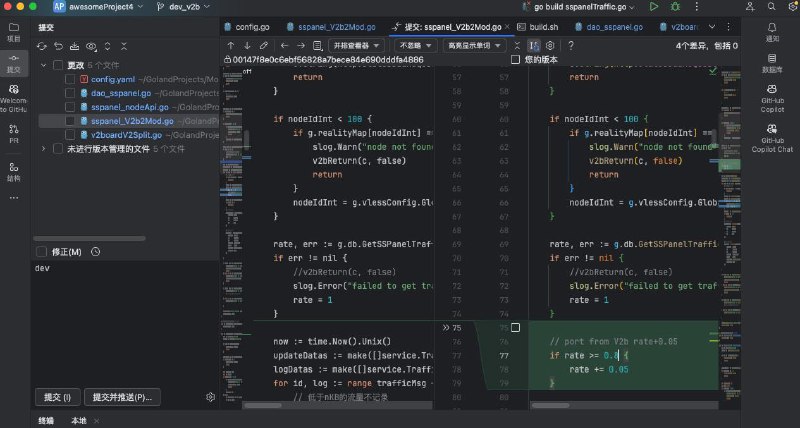This screenshot has height=428, width=800.
Task: Open the dev_v2b branch dropdown
Action: pos(183,7)
